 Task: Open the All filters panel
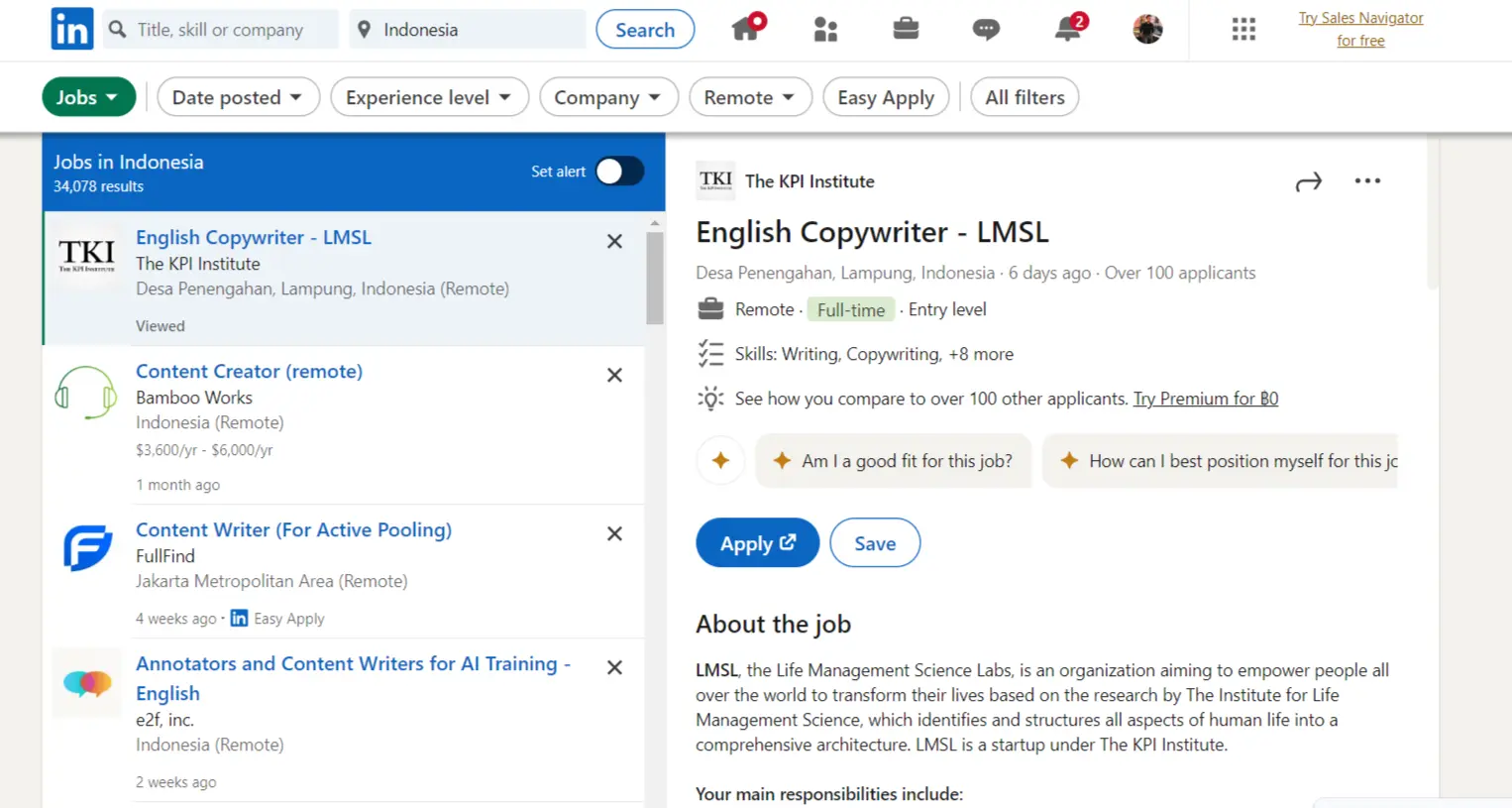(1025, 96)
